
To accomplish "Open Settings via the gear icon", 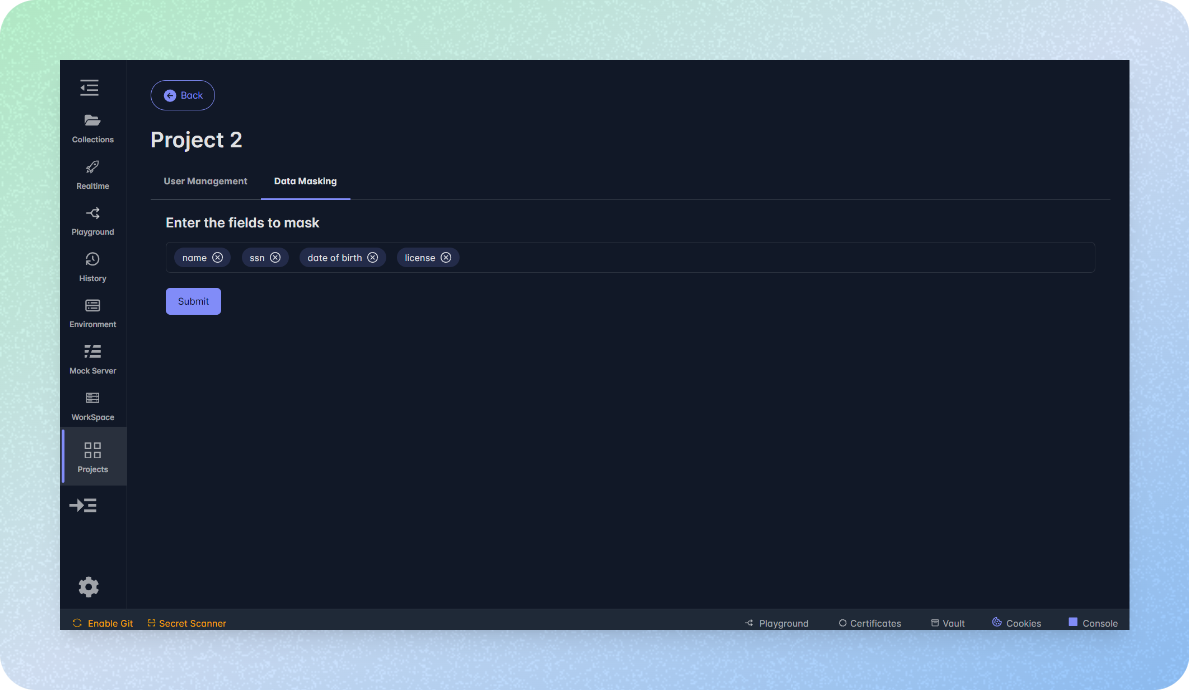I will (x=88, y=586).
